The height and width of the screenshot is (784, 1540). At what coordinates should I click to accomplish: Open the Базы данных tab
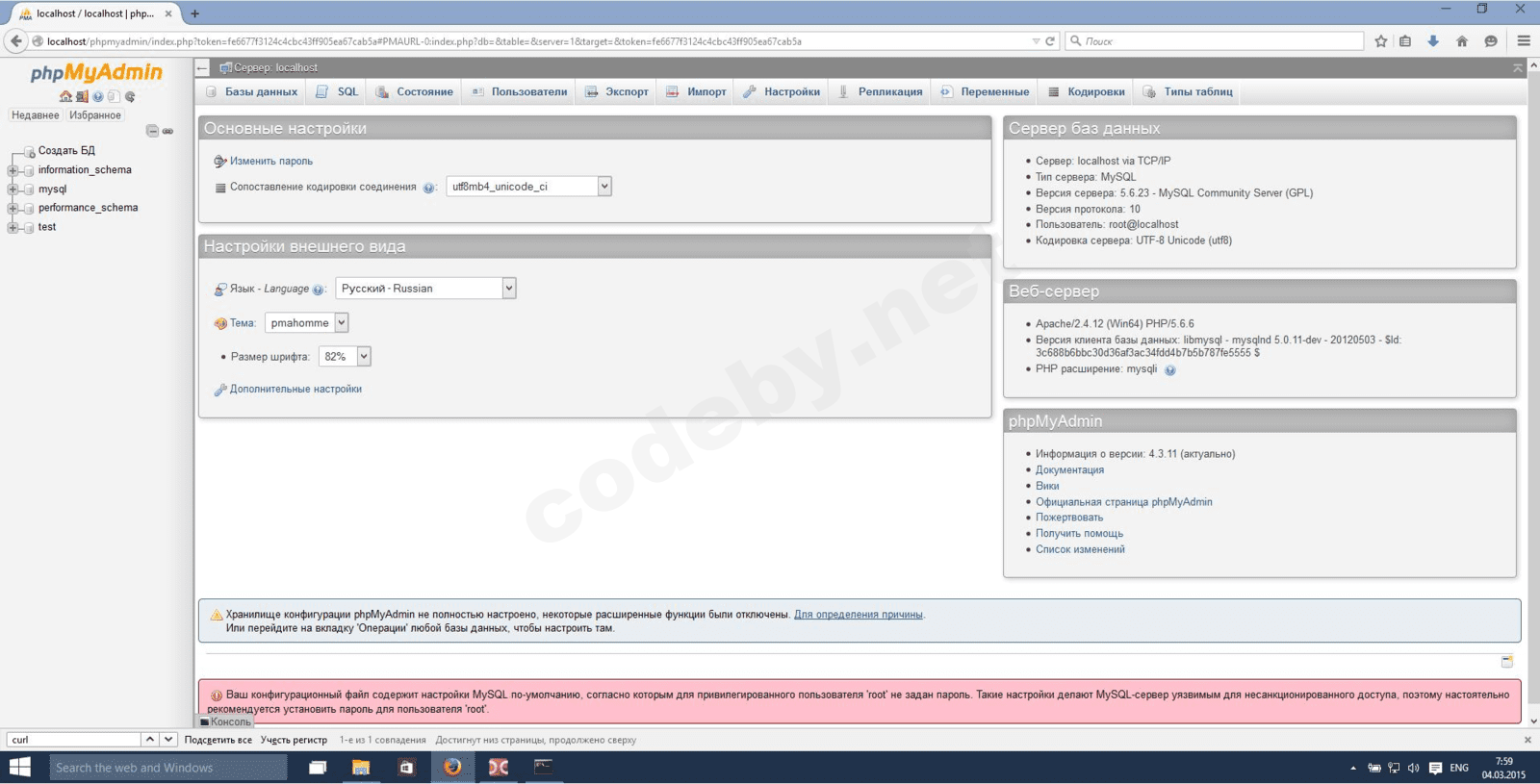coord(251,92)
